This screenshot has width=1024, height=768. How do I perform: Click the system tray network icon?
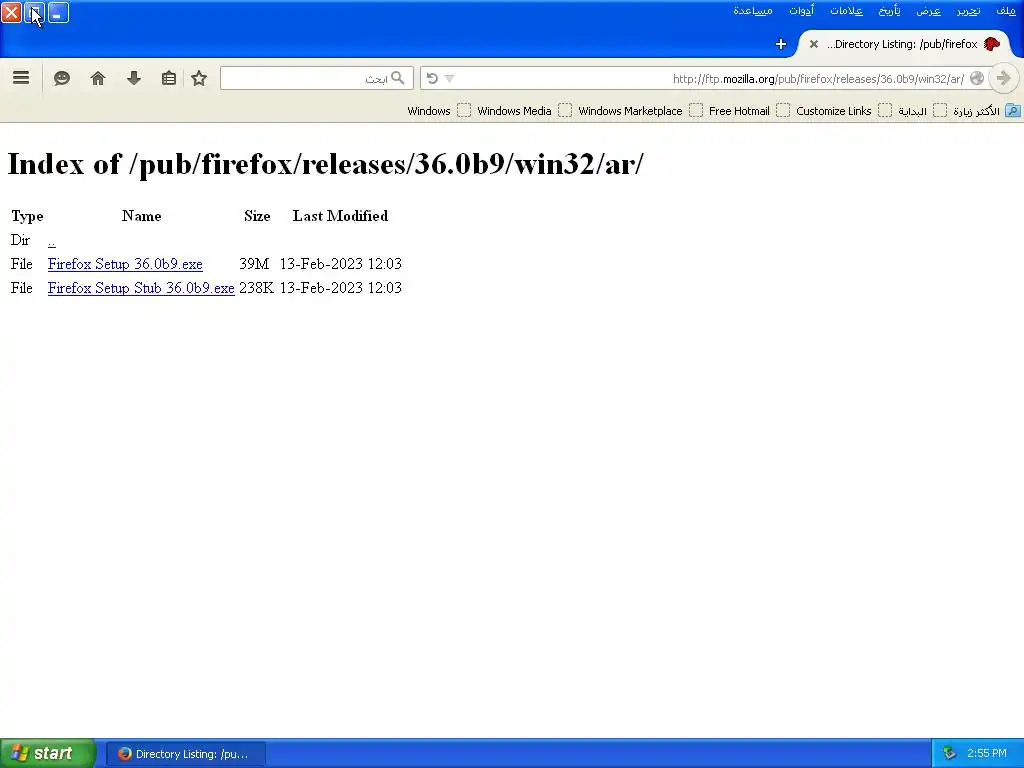click(x=949, y=754)
